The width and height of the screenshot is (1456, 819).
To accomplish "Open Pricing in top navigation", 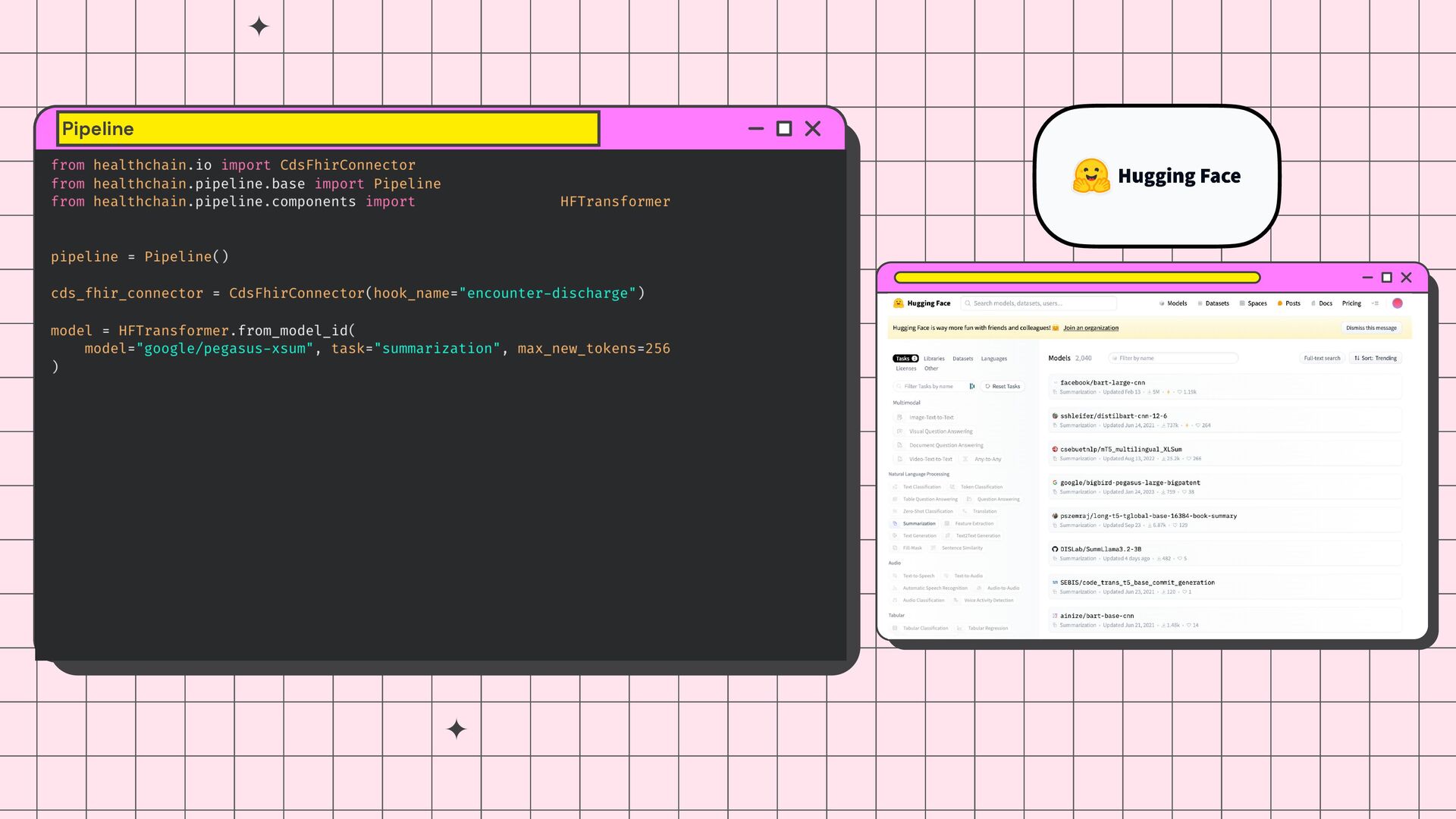I will point(1351,303).
